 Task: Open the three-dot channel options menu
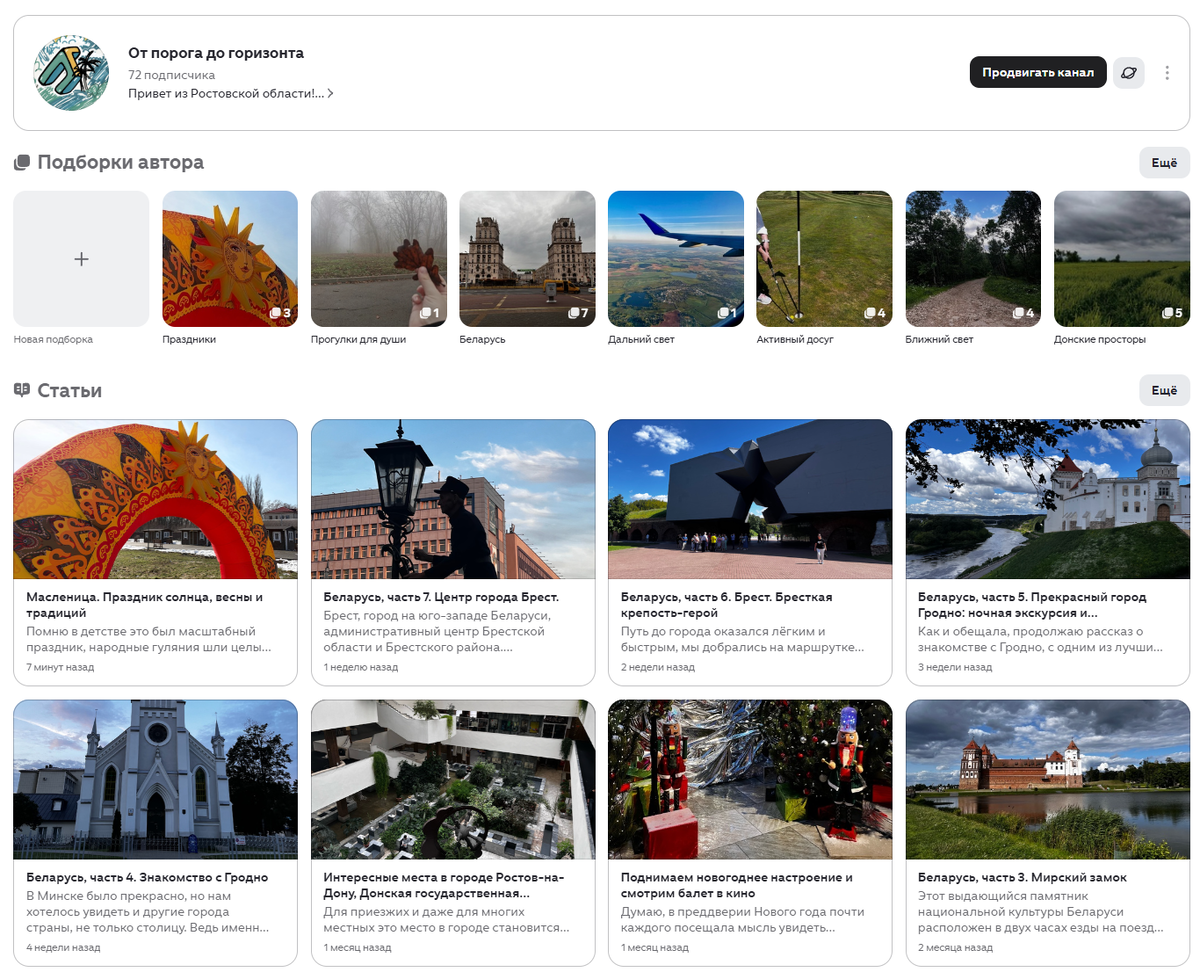[1167, 73]
